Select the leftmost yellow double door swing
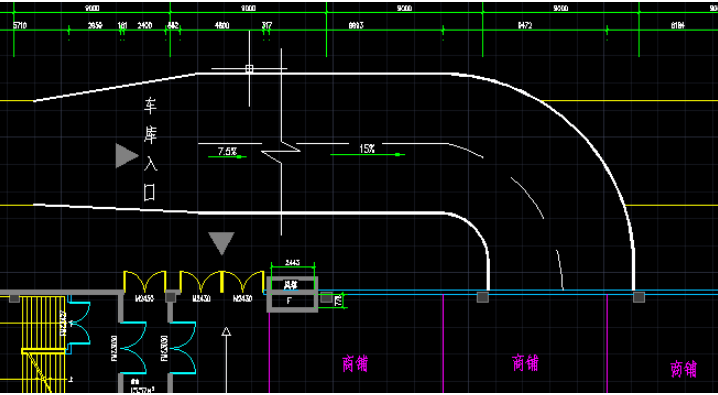The width and height of the screenshot is (718, 395). click(144, 281)
